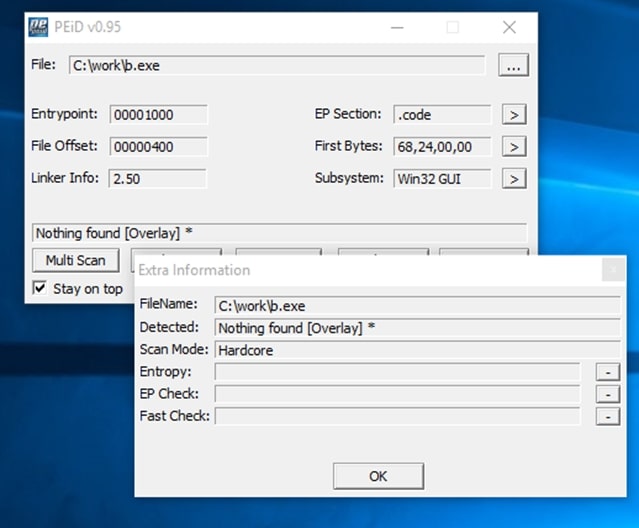Click the 'PEiD v0.95' window title text
The image size is (639, 528).
[88, 27]
